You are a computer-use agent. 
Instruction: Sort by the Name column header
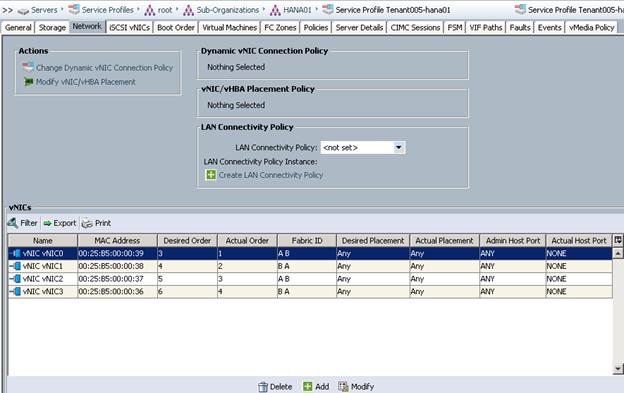tap(43, 240)
